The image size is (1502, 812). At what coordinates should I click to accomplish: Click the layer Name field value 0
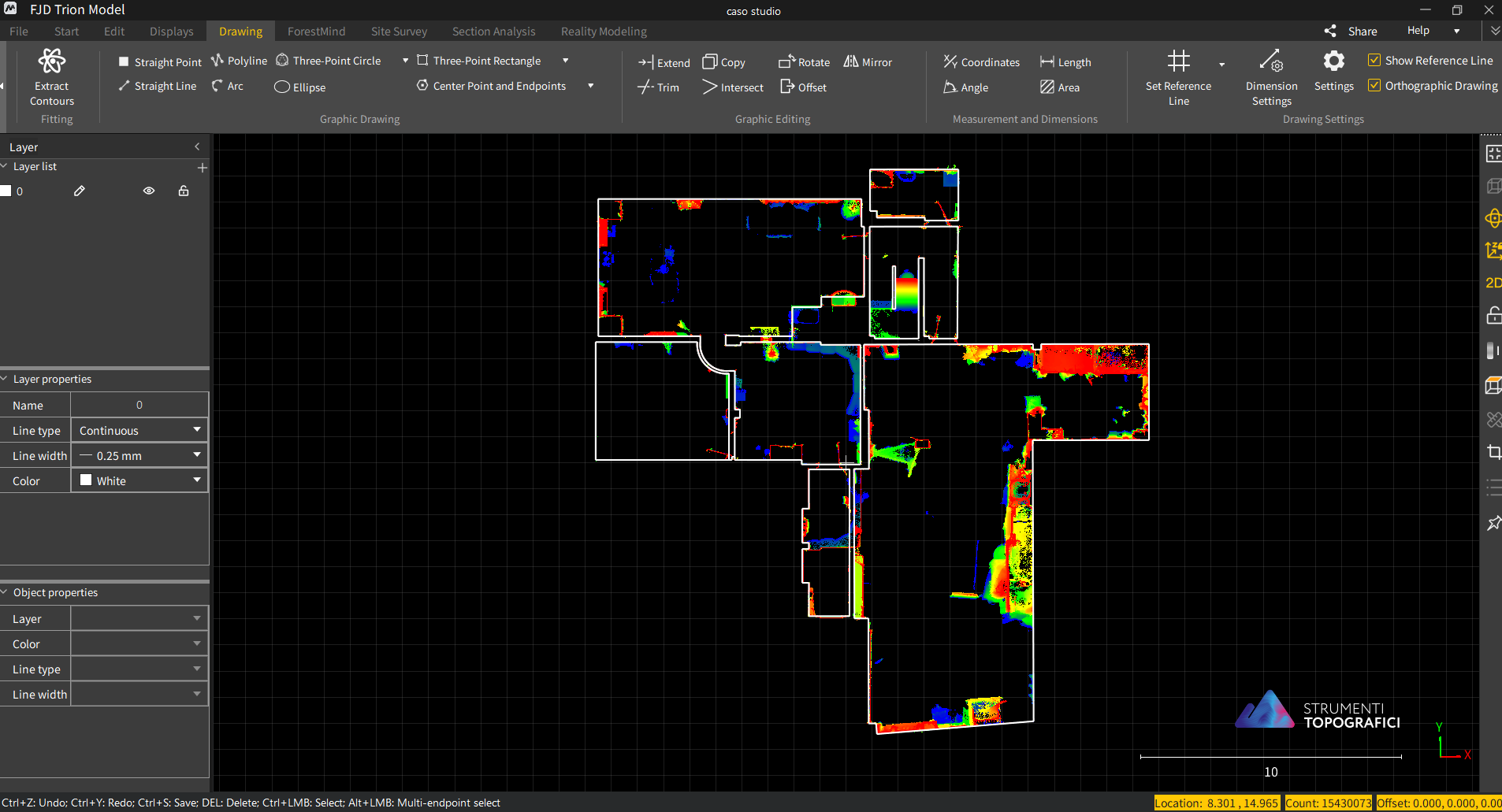[139, 405]
